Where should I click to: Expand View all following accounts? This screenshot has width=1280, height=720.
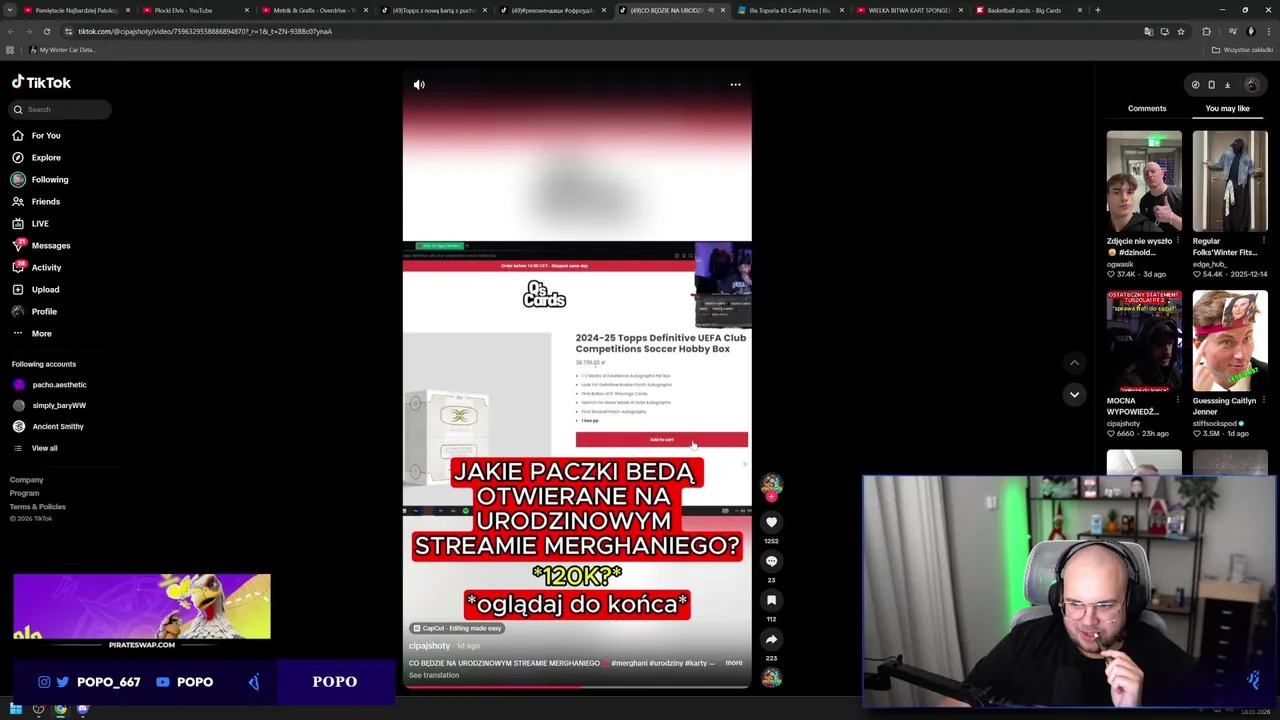[35, 448]
